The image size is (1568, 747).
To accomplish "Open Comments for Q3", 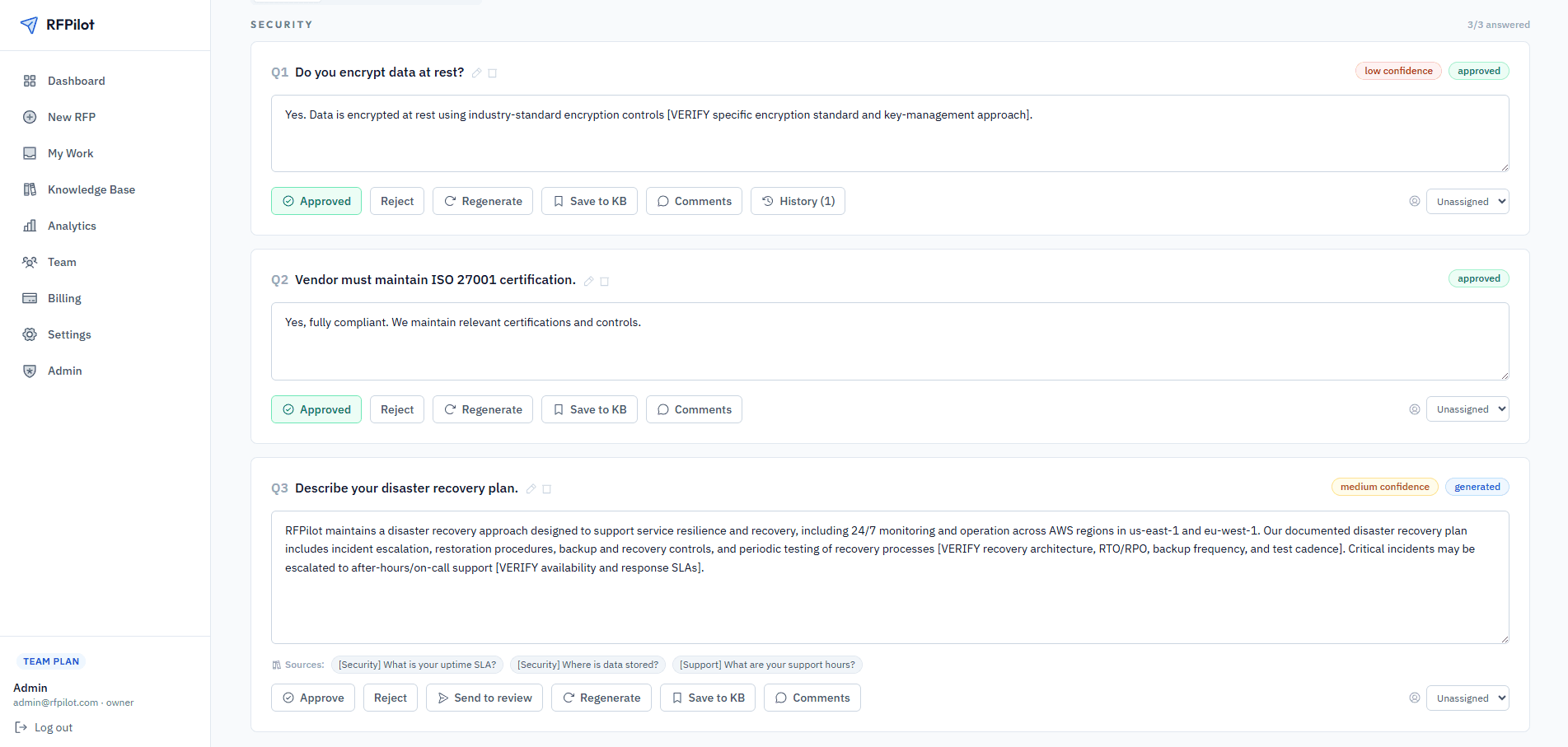I will [812, 698].
